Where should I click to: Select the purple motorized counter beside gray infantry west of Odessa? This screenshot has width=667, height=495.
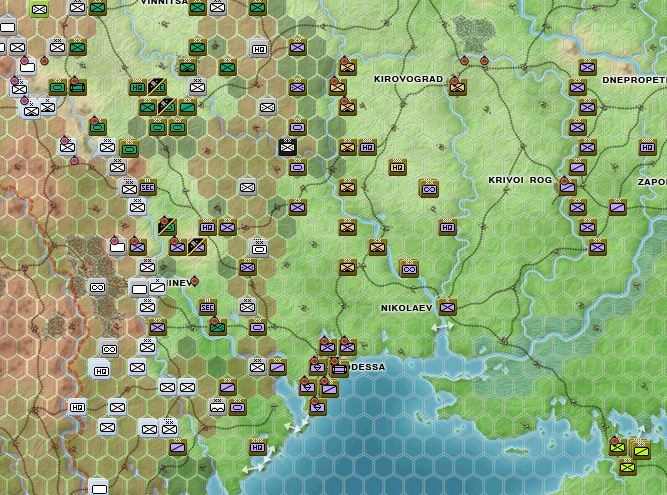pyautogui.click(x=277, y=367)
